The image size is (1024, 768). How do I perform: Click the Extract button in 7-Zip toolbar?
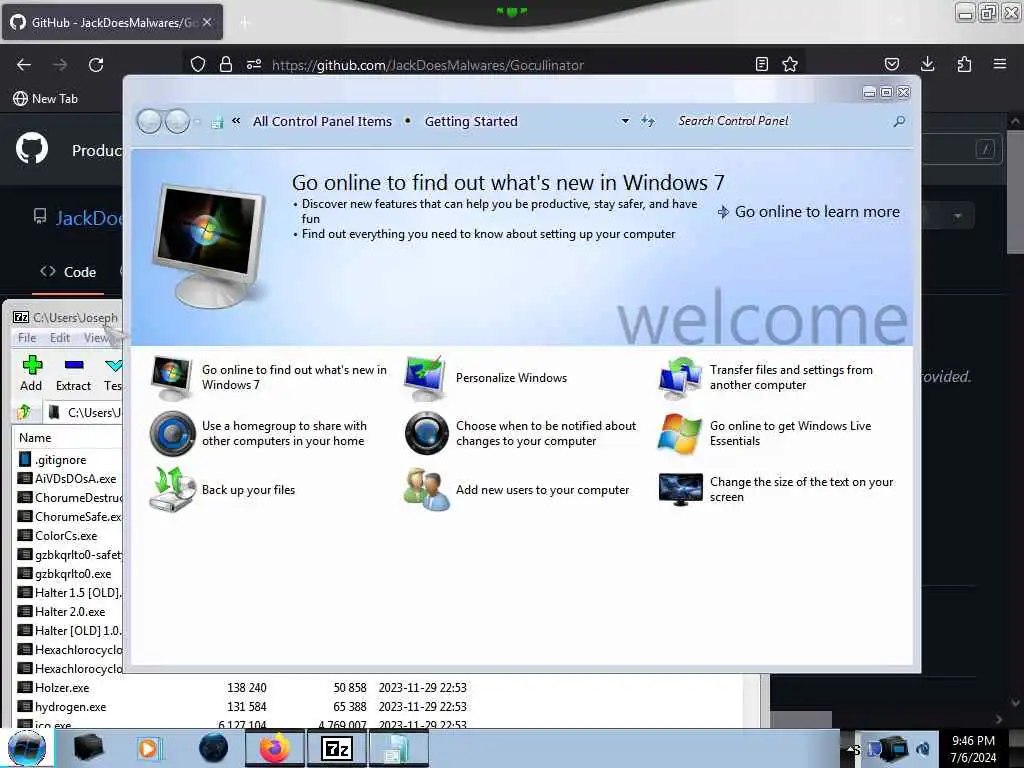[x=73, y=373]
